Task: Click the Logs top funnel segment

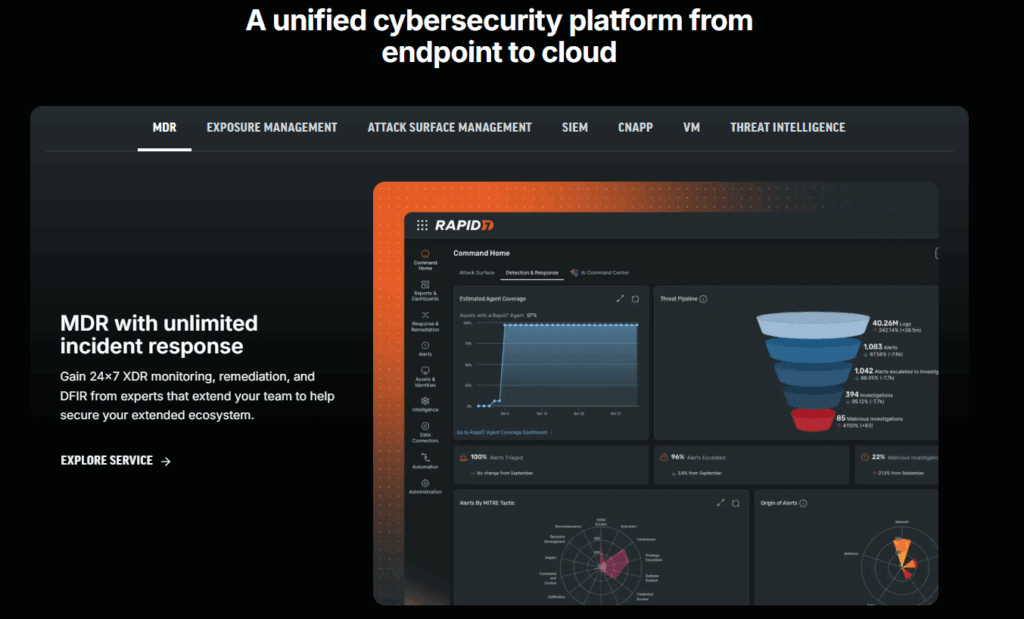Action: 813,325
